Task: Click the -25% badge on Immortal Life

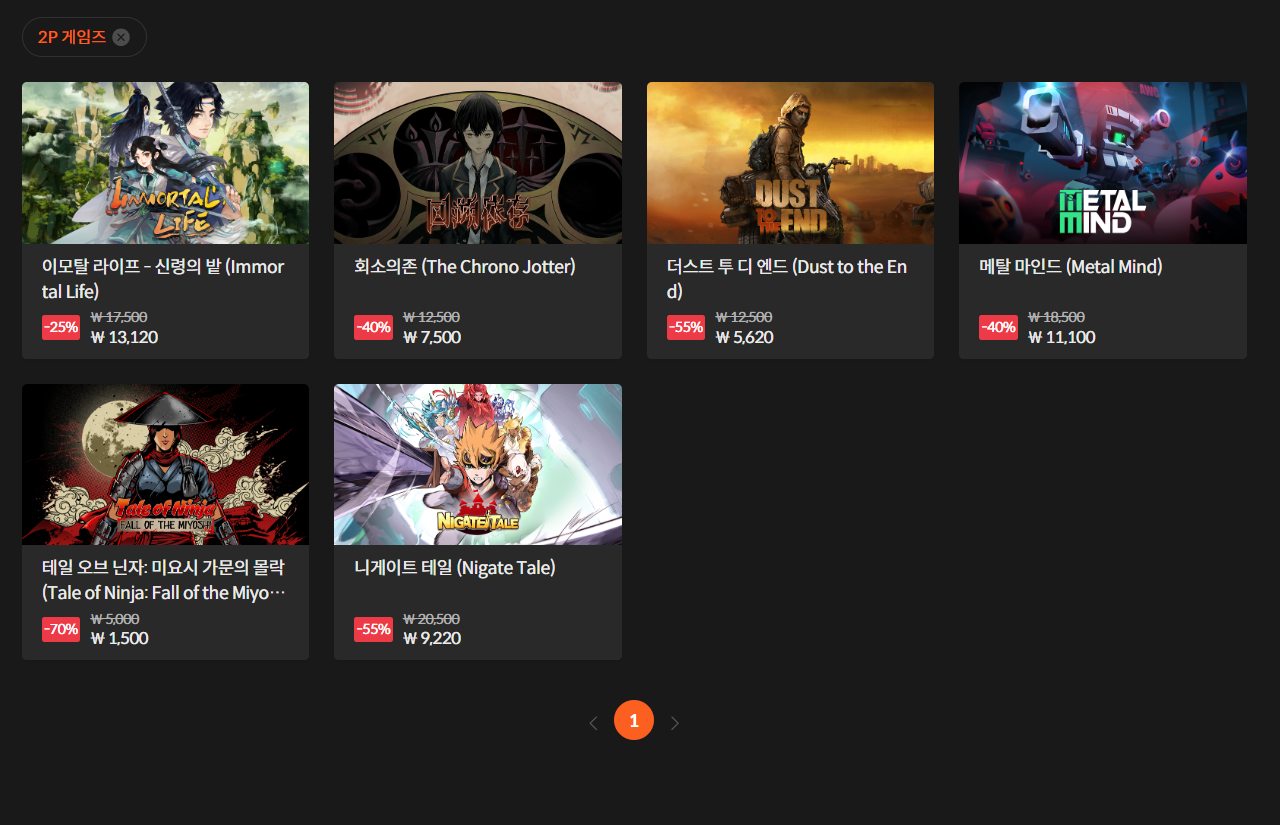Action: (61, 327)
